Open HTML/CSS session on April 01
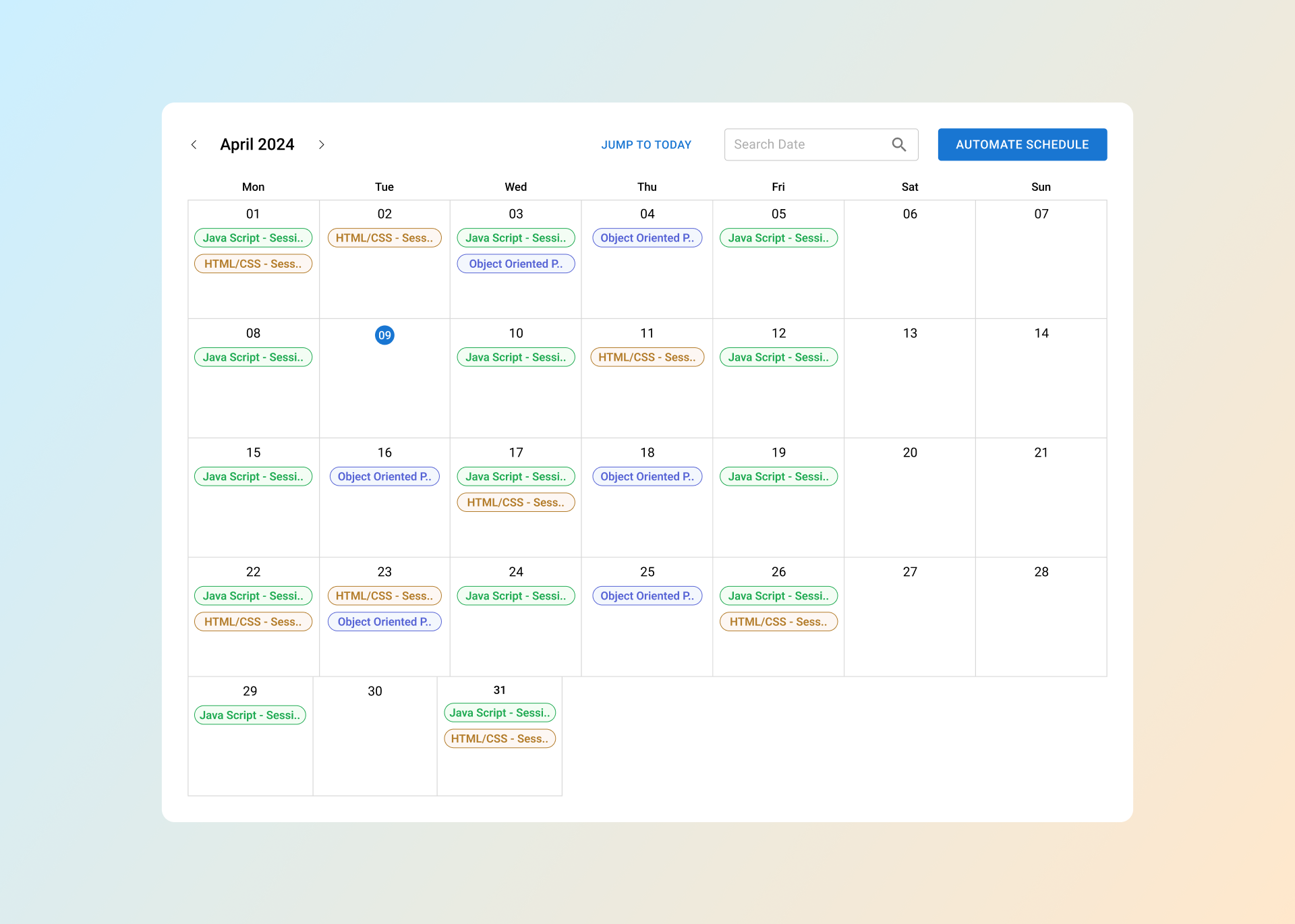The image size is (1295, 924). click(253, 264)
